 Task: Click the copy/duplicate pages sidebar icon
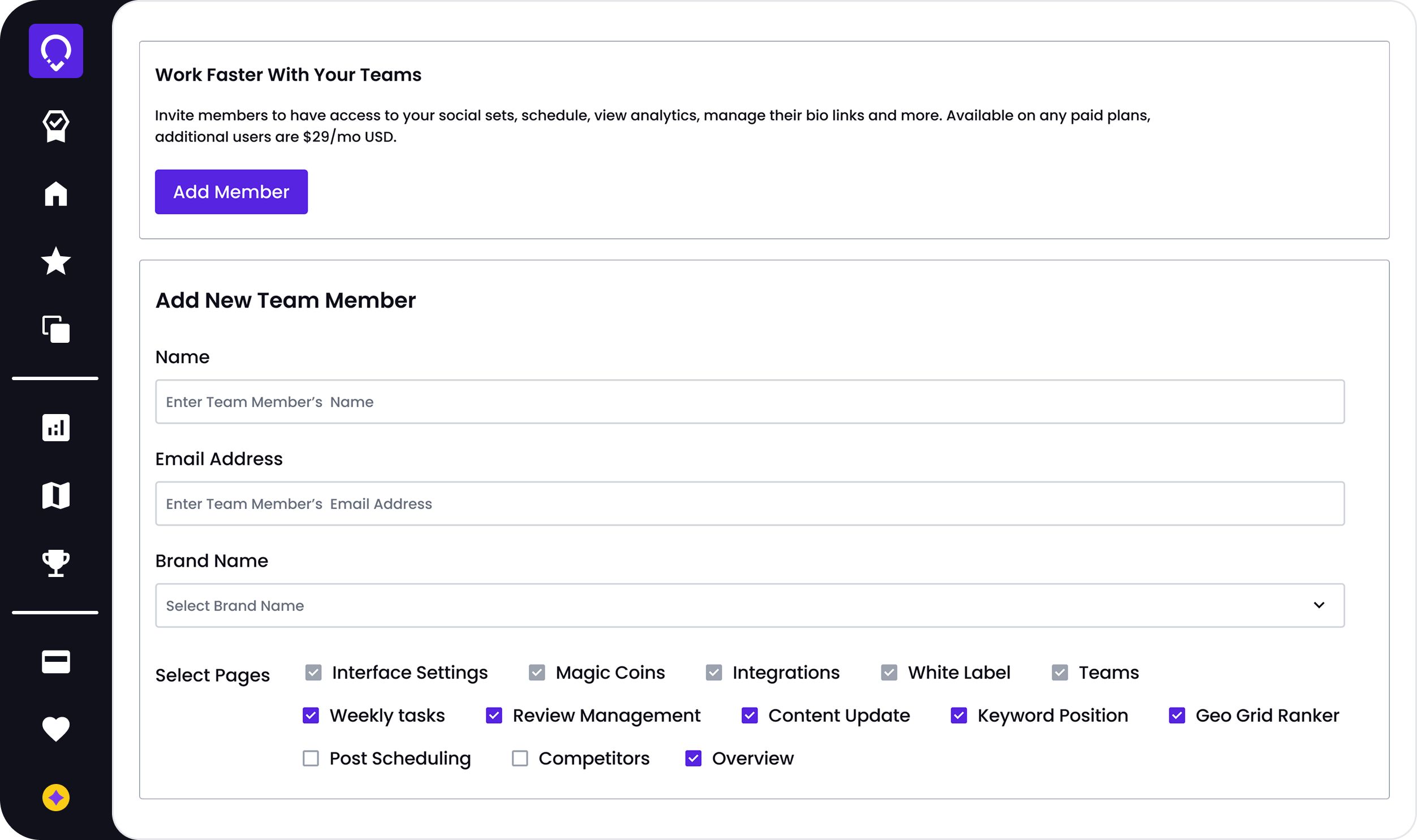(56, 329)
